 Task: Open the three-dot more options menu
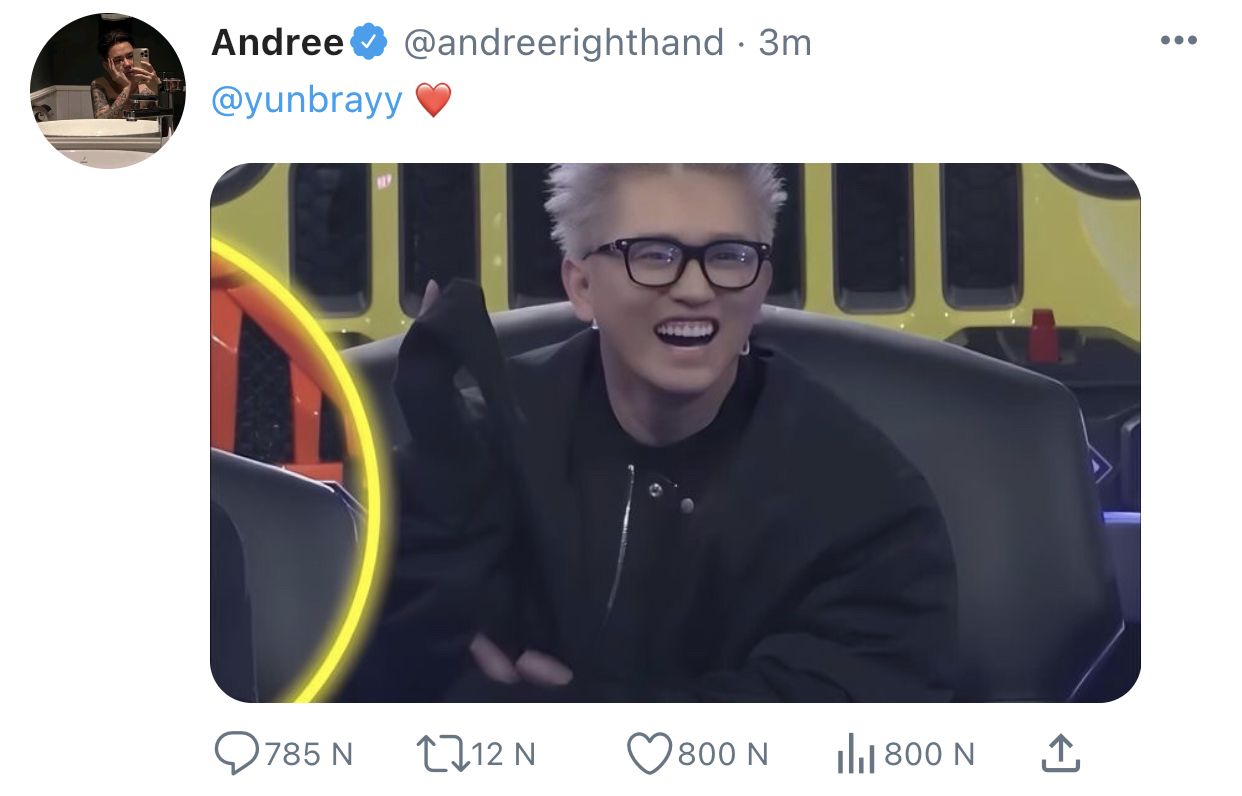(1178, 42)
